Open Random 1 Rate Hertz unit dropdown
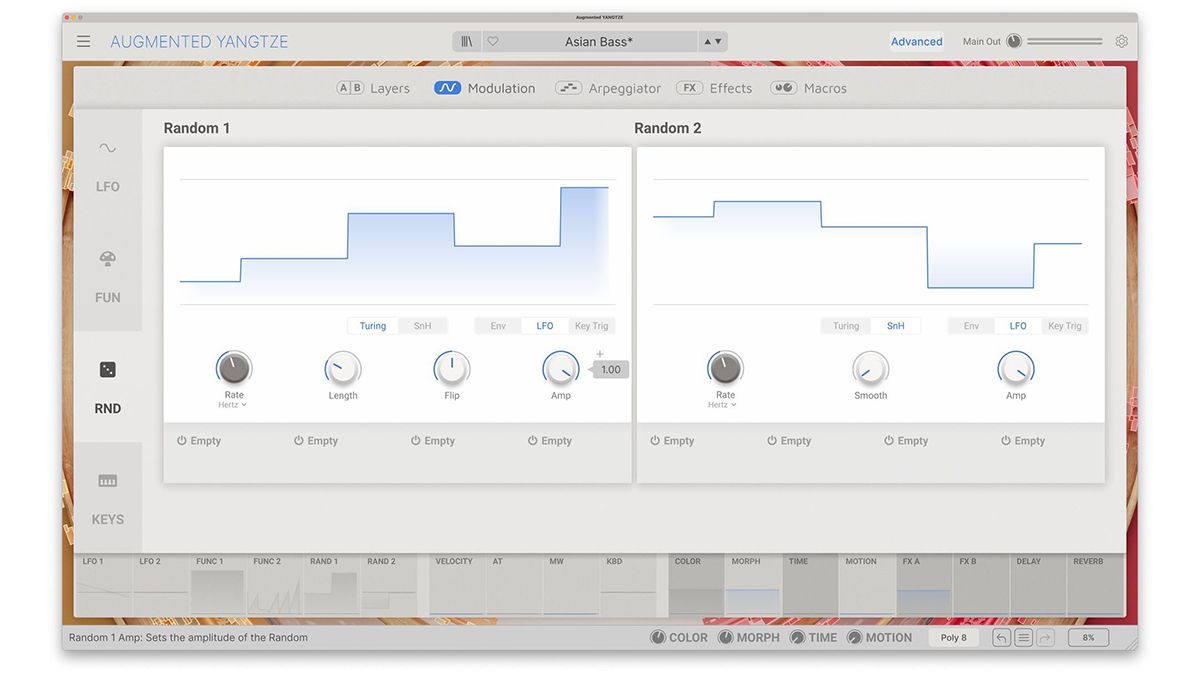 coord(233,405)
